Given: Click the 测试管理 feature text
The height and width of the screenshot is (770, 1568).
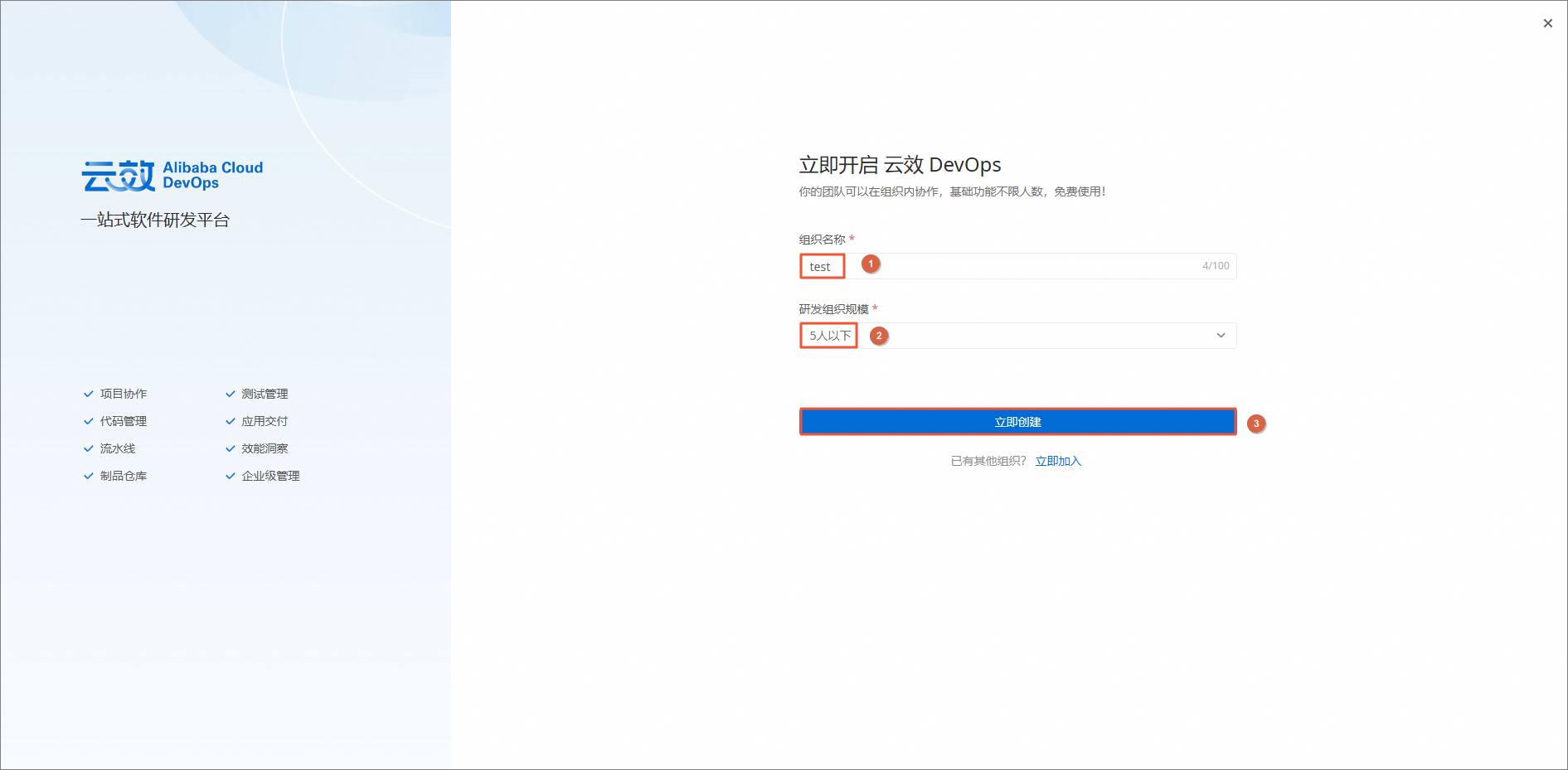Looking at the screenshot, I should (265, 395).
